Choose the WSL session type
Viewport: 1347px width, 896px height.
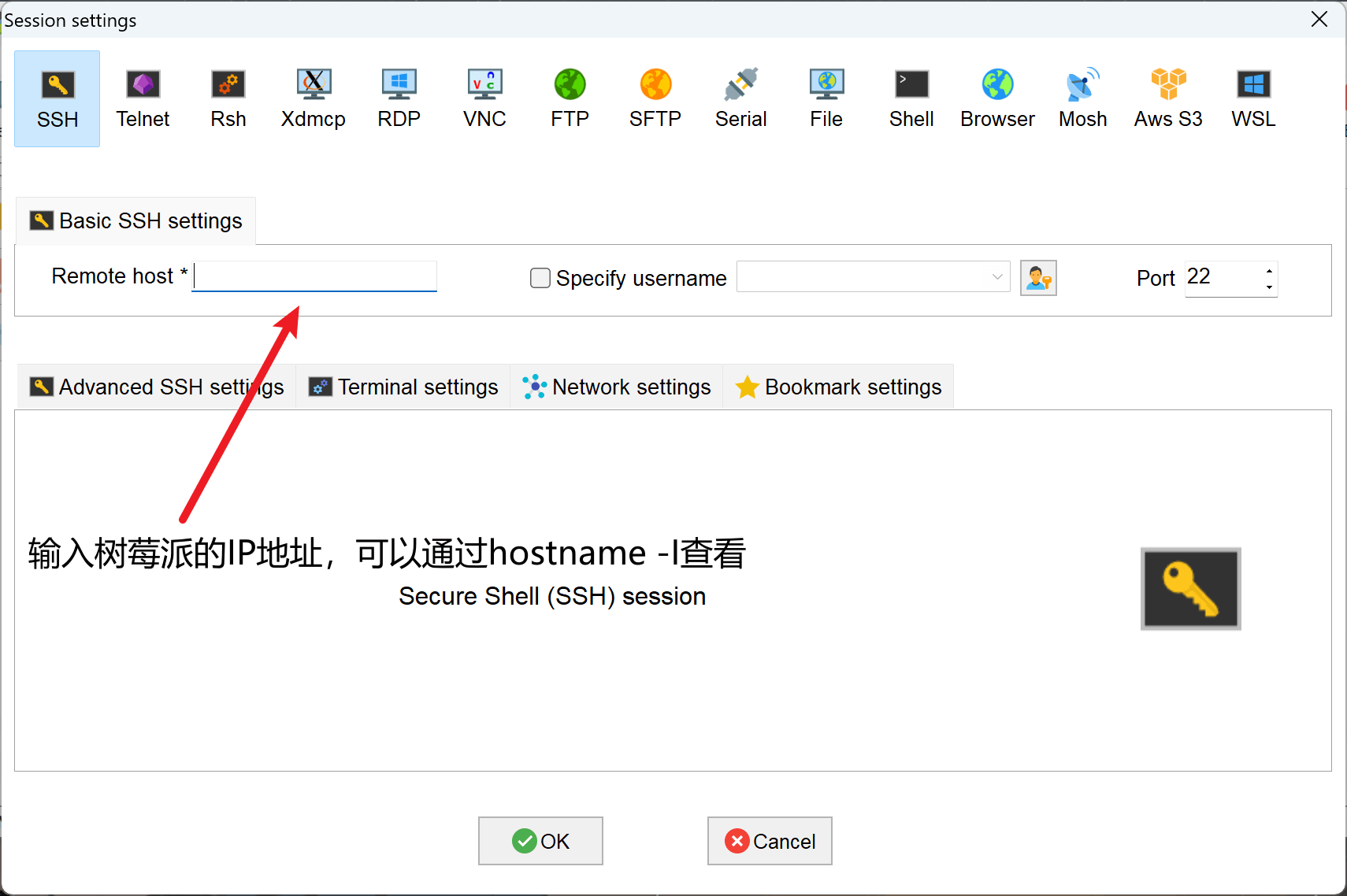(1252, 98)
